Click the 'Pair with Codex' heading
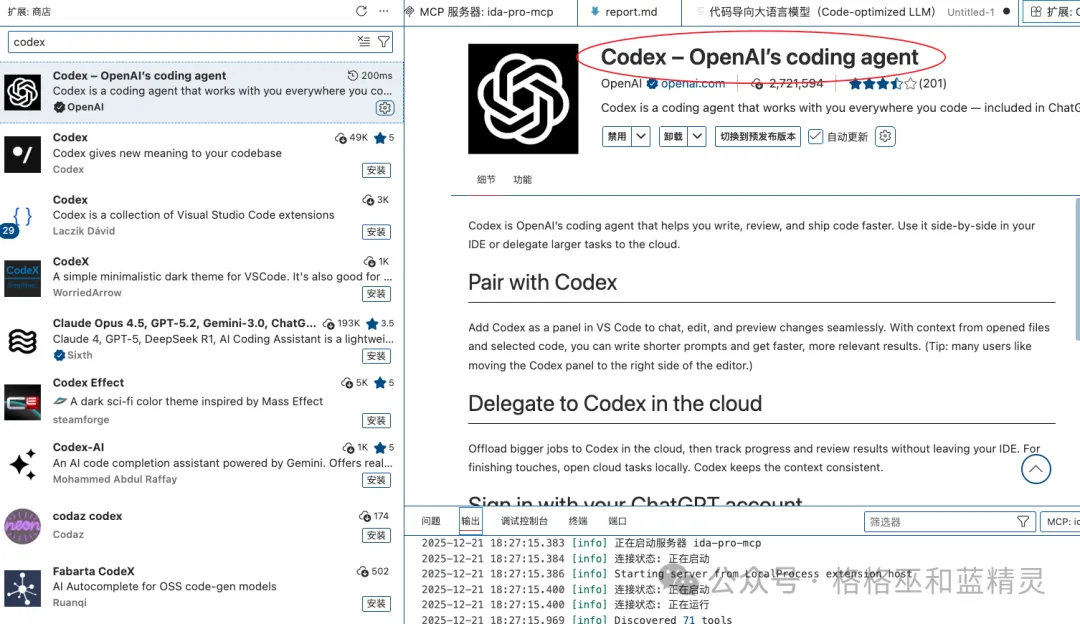The height and width of the screenshot is (624, 1080). pos(542,282)
